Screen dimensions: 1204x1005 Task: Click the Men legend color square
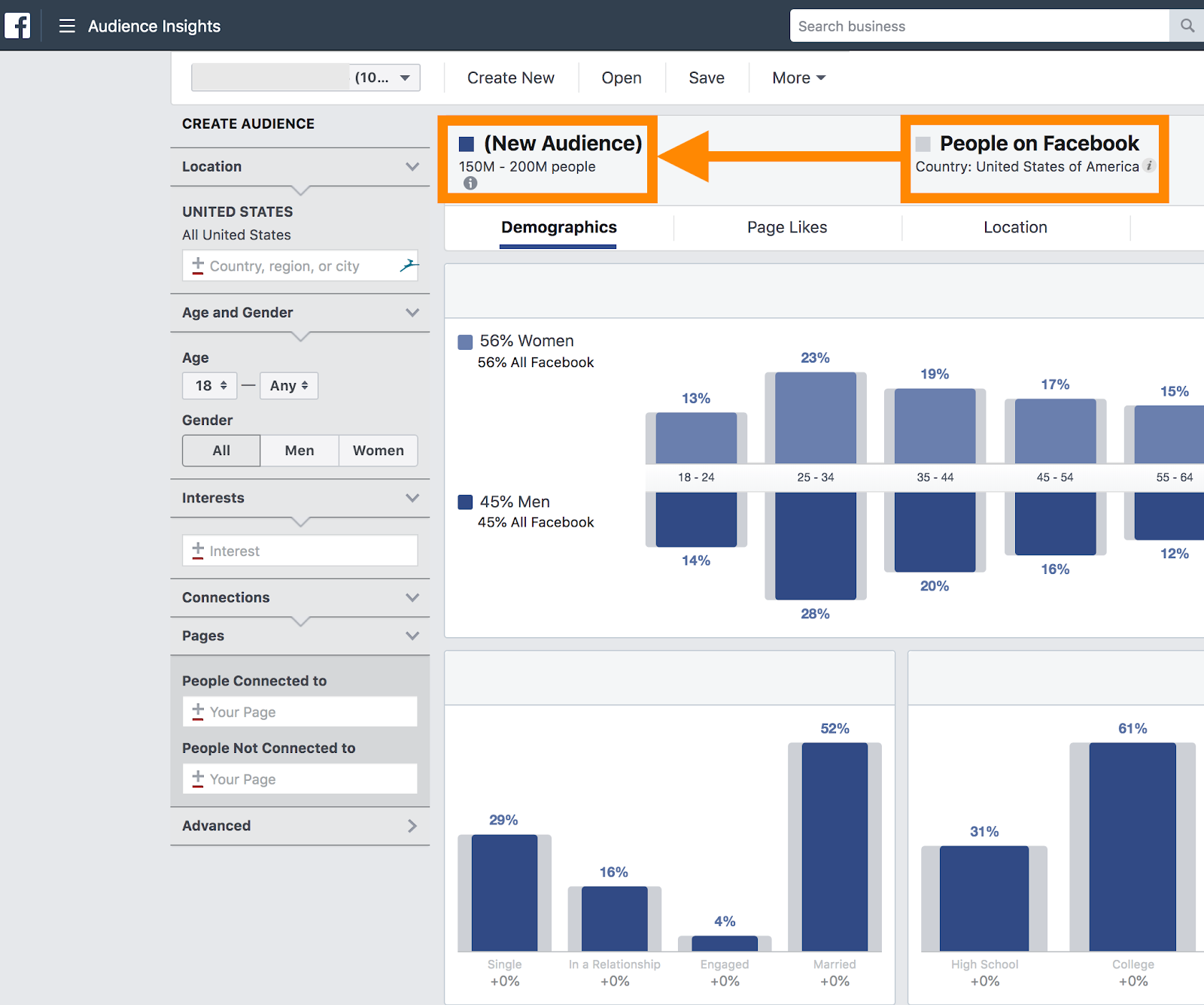[465, 502]
